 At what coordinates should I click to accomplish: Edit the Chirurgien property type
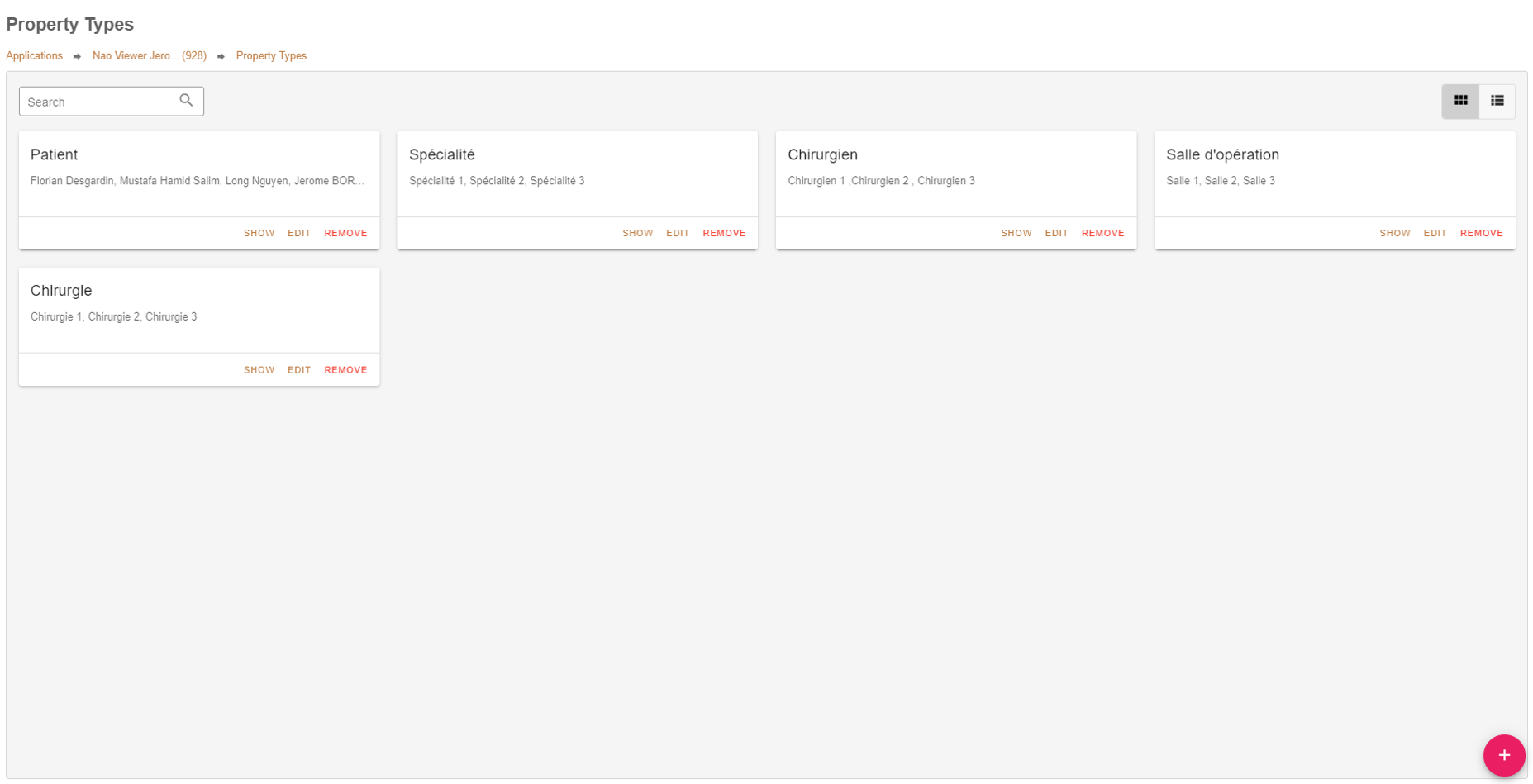click(1056, 233)
